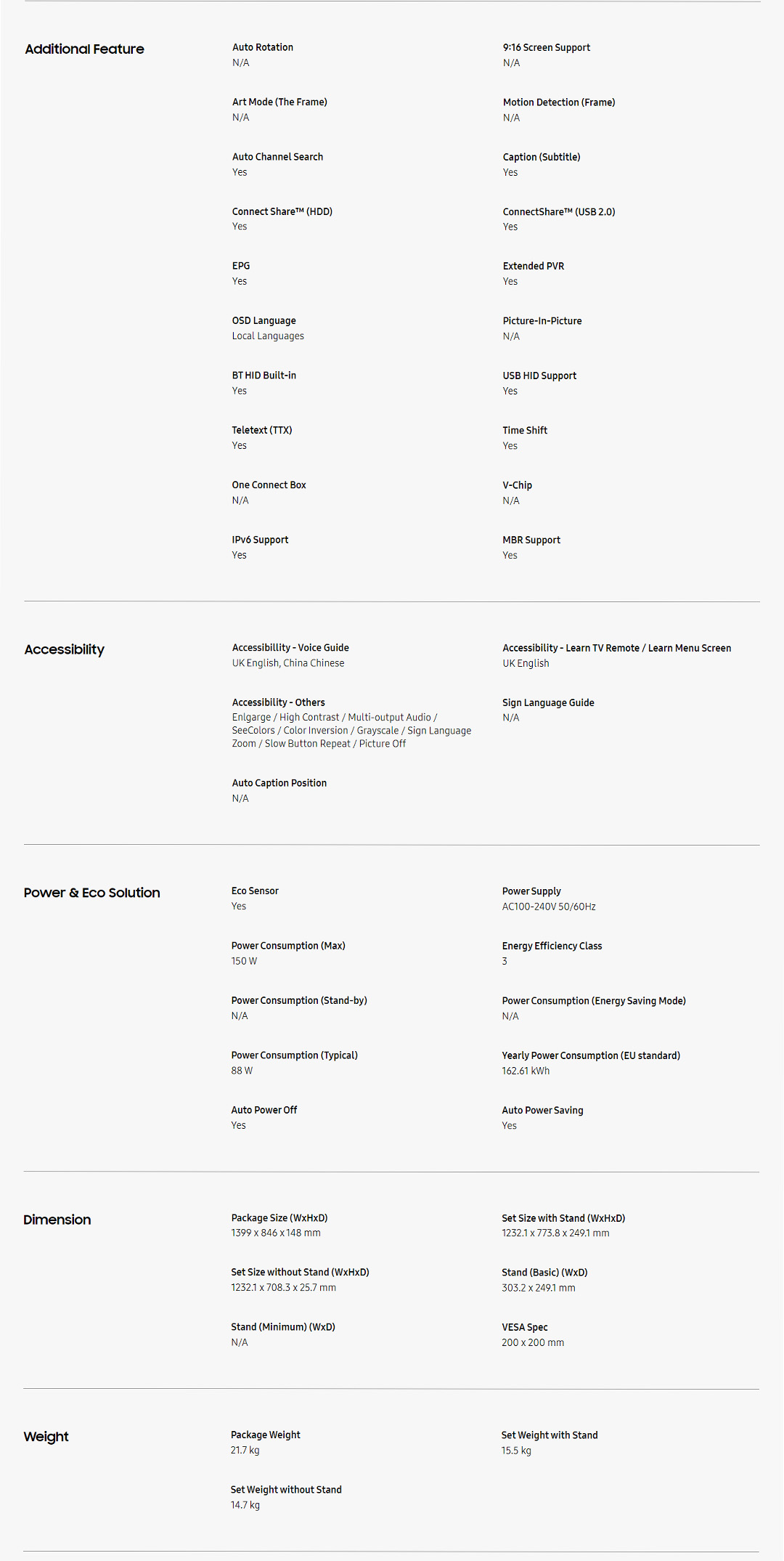
Task: Select the Set Size without Stand label
Action: pos(300,1272)
